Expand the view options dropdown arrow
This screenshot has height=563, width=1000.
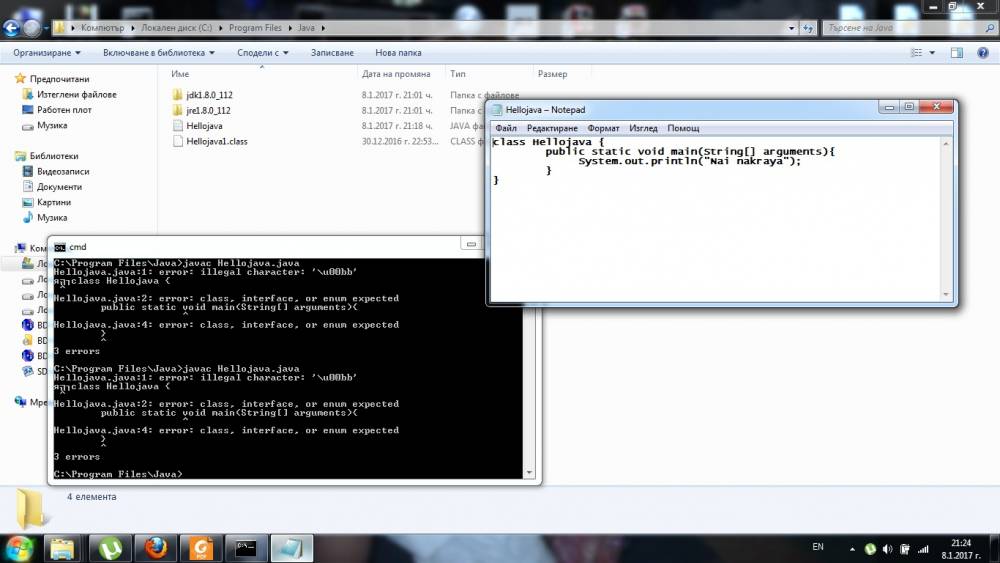coord(932,53)
